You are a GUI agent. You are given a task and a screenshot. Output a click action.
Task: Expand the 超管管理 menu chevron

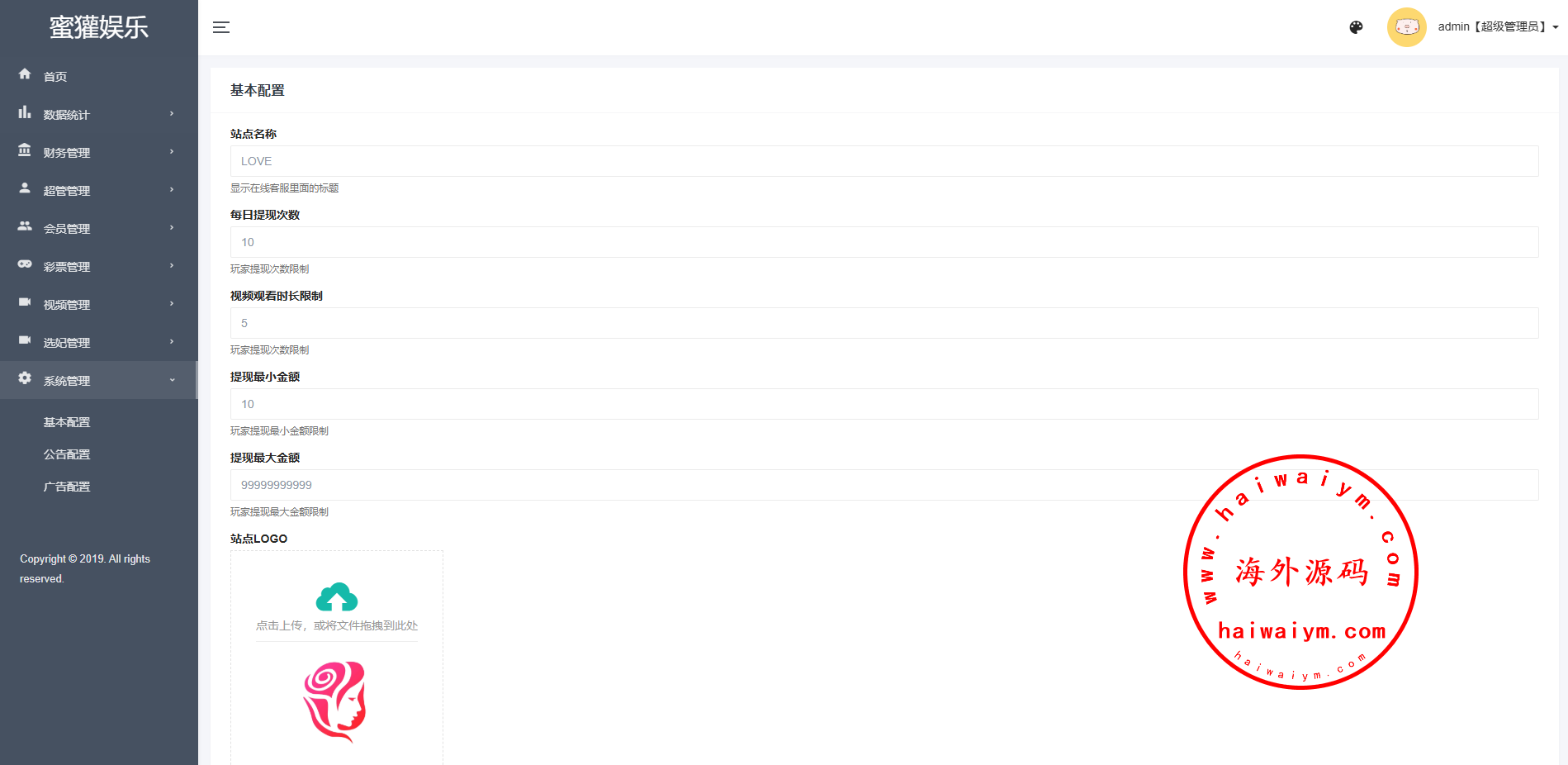click(172, 190)
